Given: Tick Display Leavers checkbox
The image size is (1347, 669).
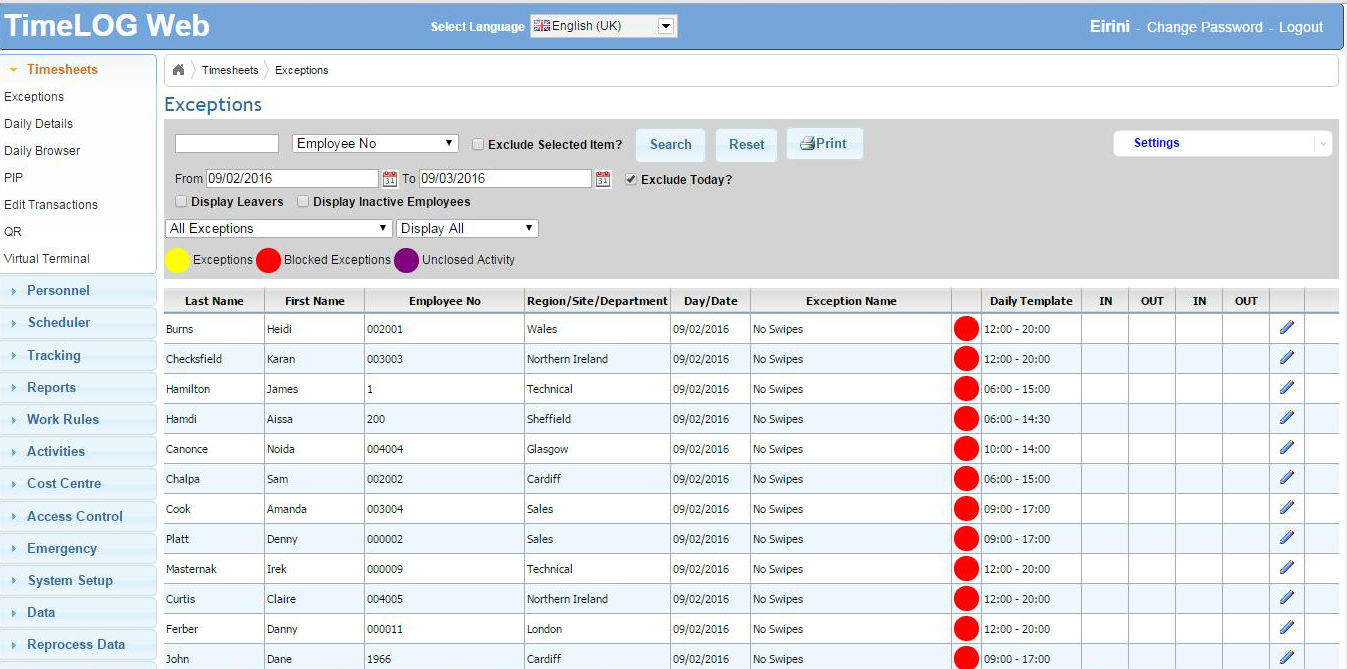Looking at the screenshot, I should 181,202.
